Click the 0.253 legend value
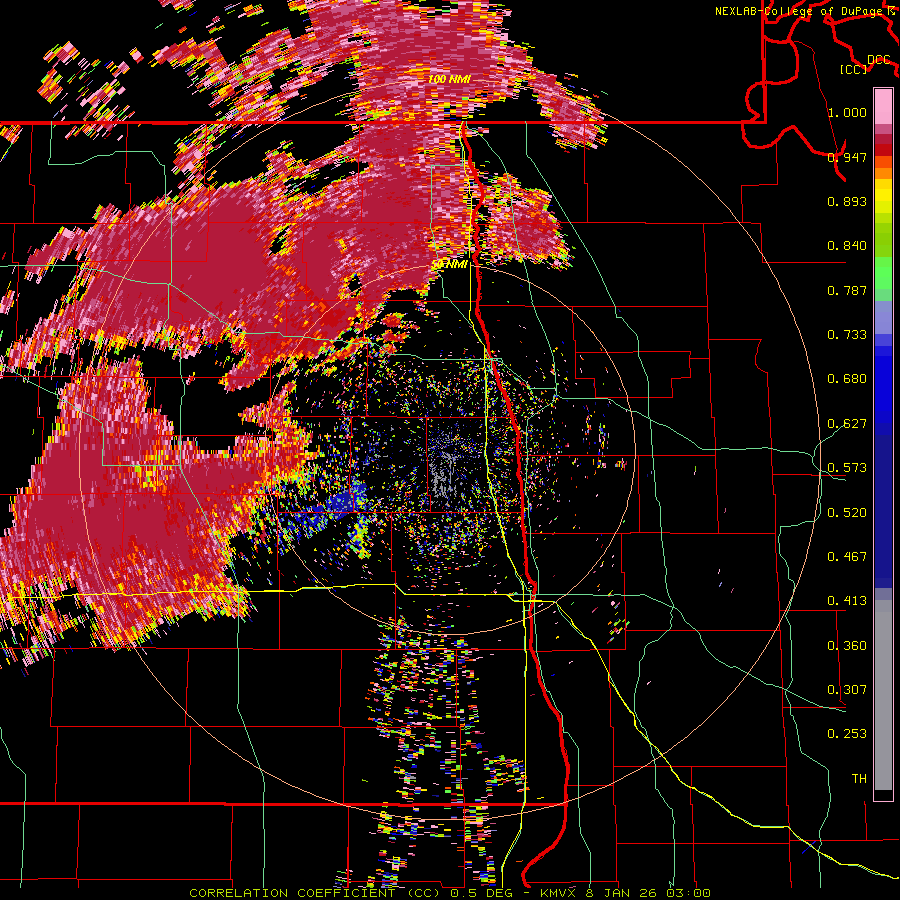The width and height of the screenshot is (900, 900). 847,734
